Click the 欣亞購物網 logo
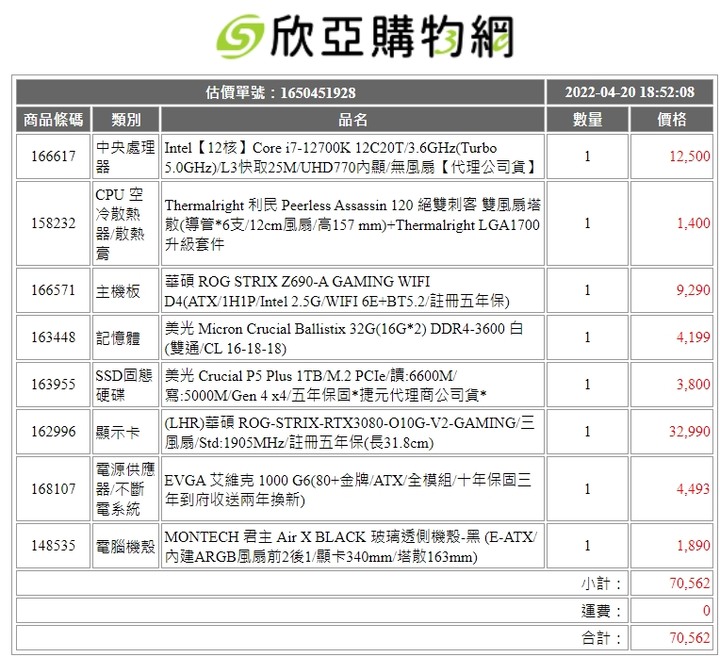 (x=365, y=36)
